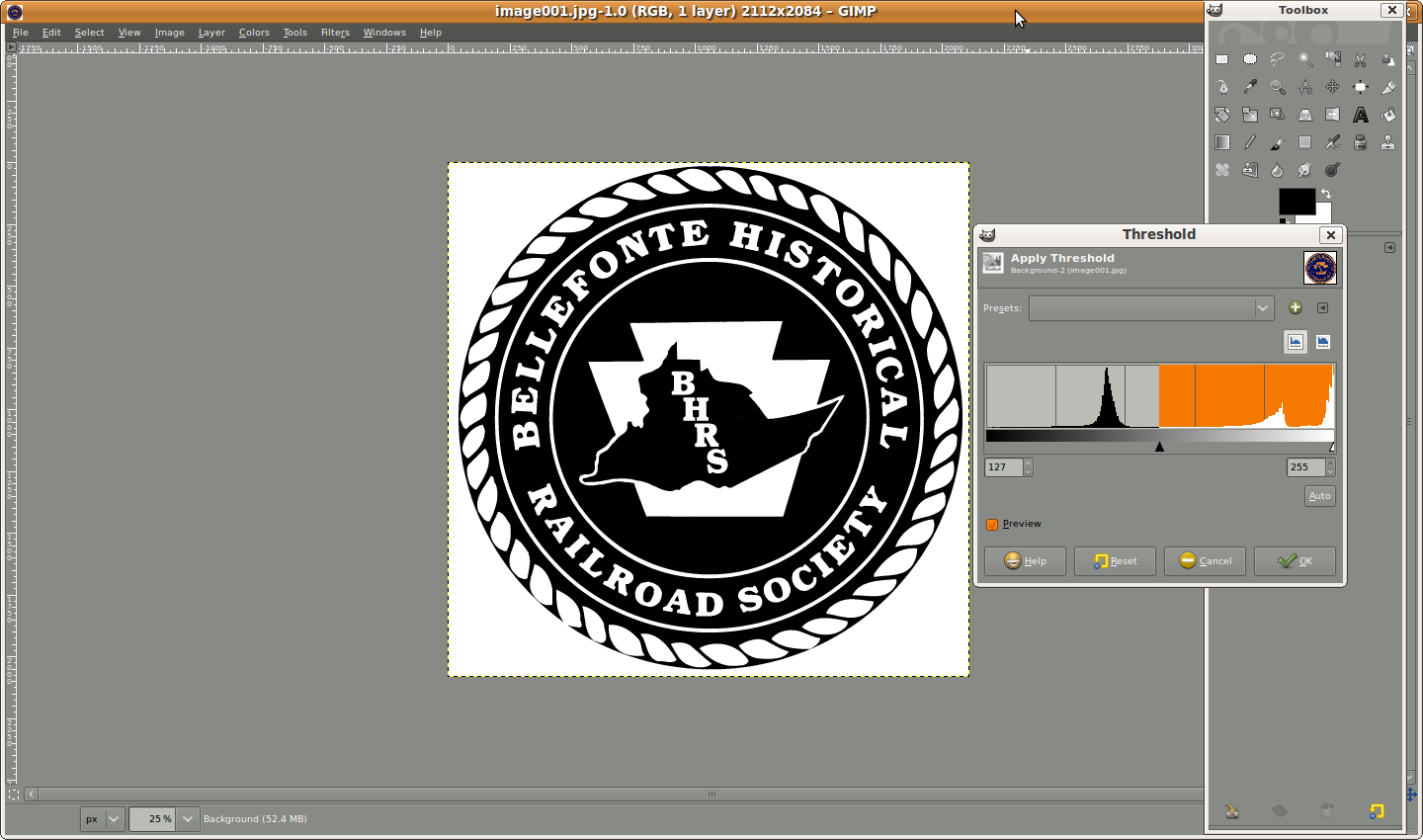Viewport: 1423px width, 840px height.
Task: Click the white background color swatch
Action: (x=1324, y=212)
